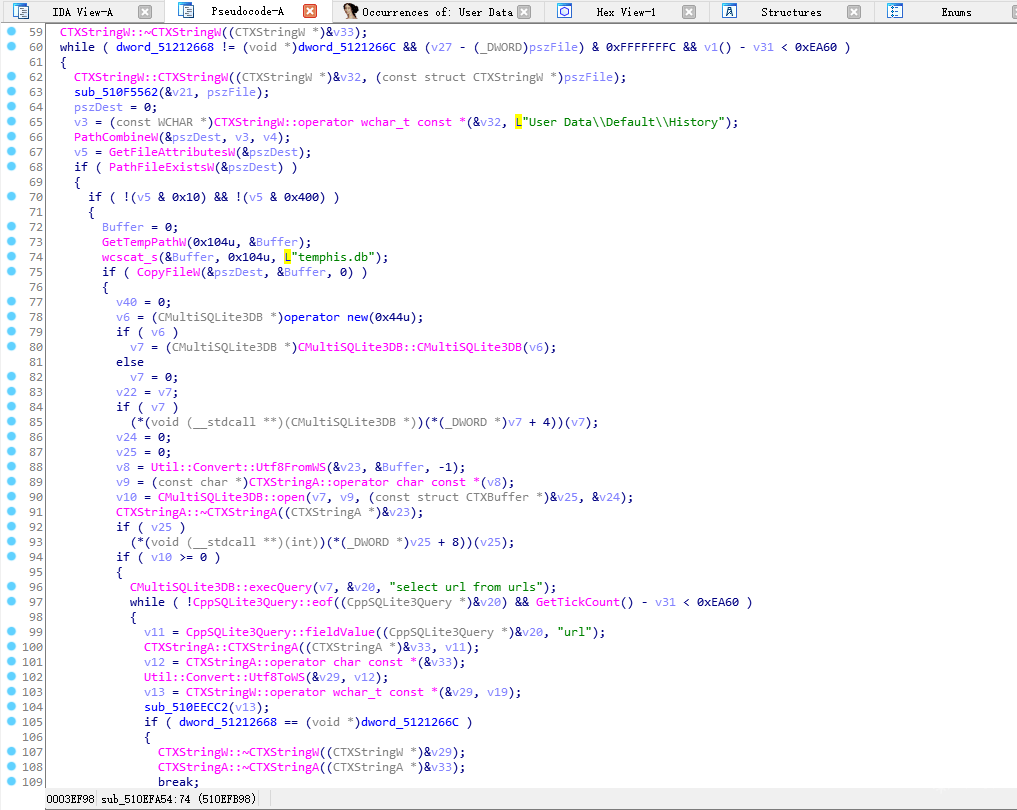Click CMultiSQLite3DB::open on line 90
Viewport: 1017px width, 810px height.
(x=231, y=497)
